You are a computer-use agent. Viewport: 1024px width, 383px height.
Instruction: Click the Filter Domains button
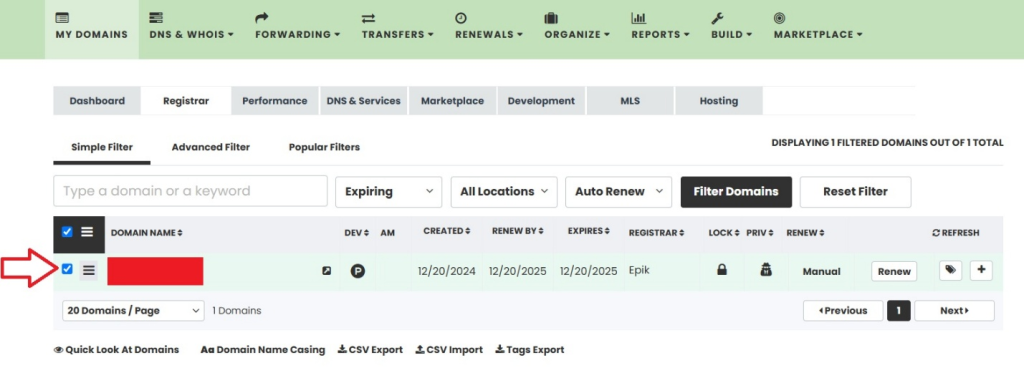(x=736, y=192)
